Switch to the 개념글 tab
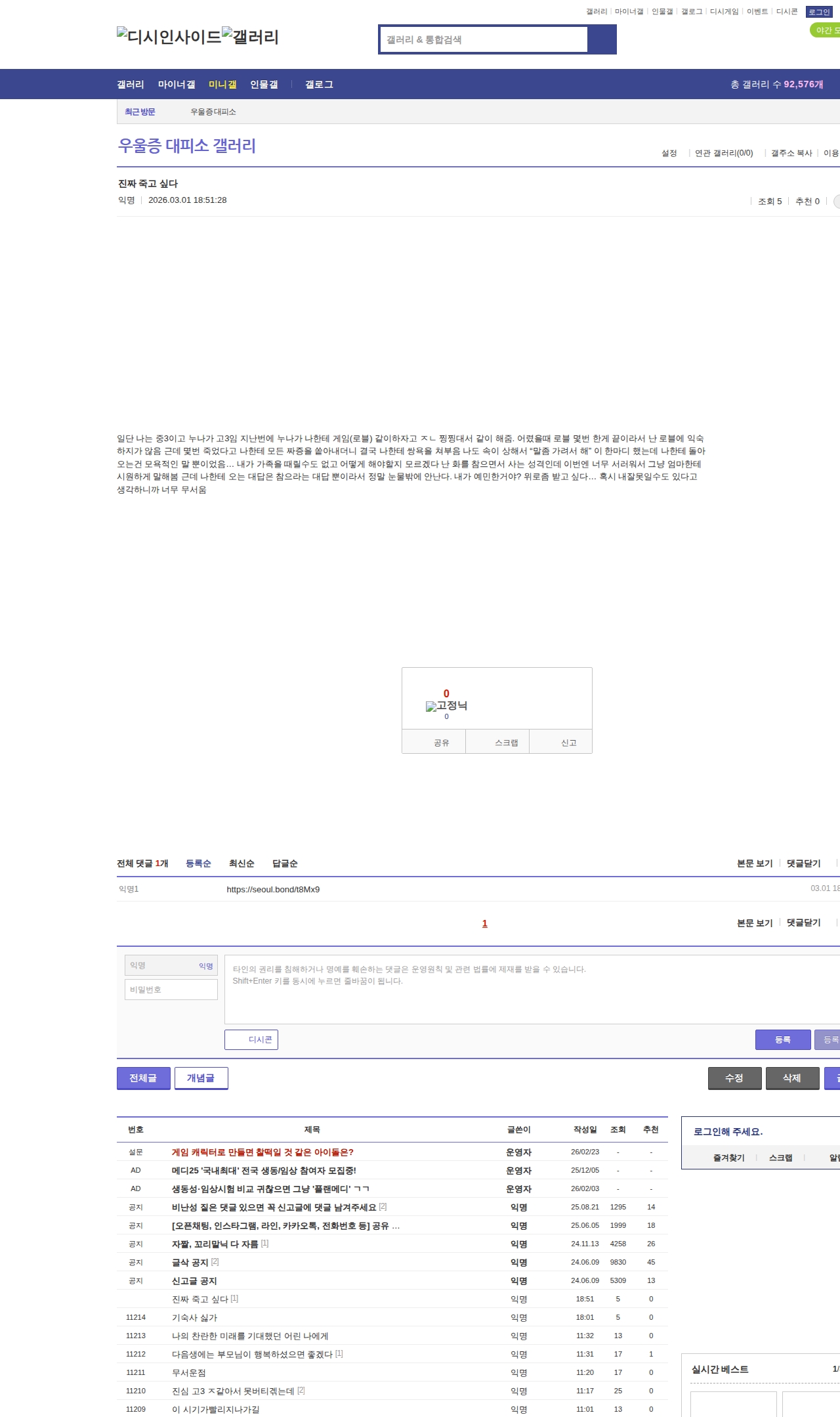Screen dimensions: 840x1417 click(201, 1078)
